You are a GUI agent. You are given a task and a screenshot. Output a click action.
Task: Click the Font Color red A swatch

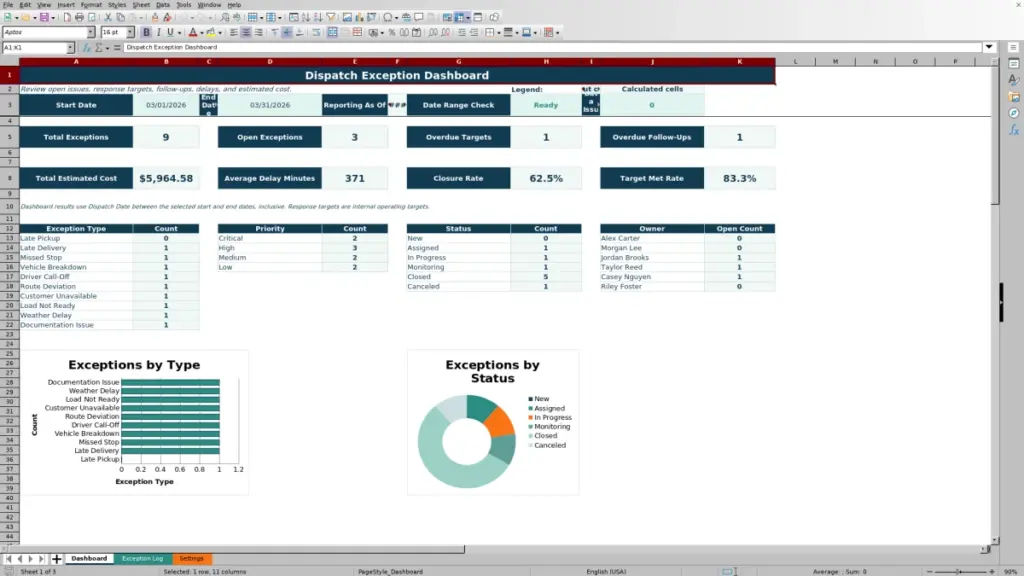pos(193,32)
